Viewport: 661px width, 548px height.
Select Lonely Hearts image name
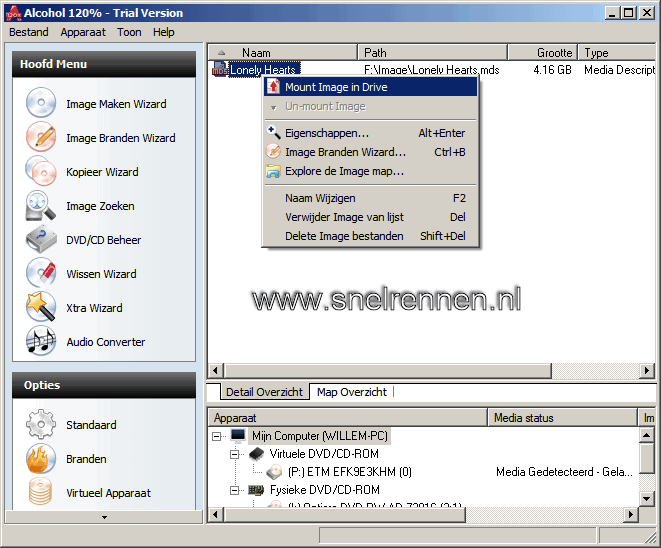pyautogui.click(x=264, y=70)
